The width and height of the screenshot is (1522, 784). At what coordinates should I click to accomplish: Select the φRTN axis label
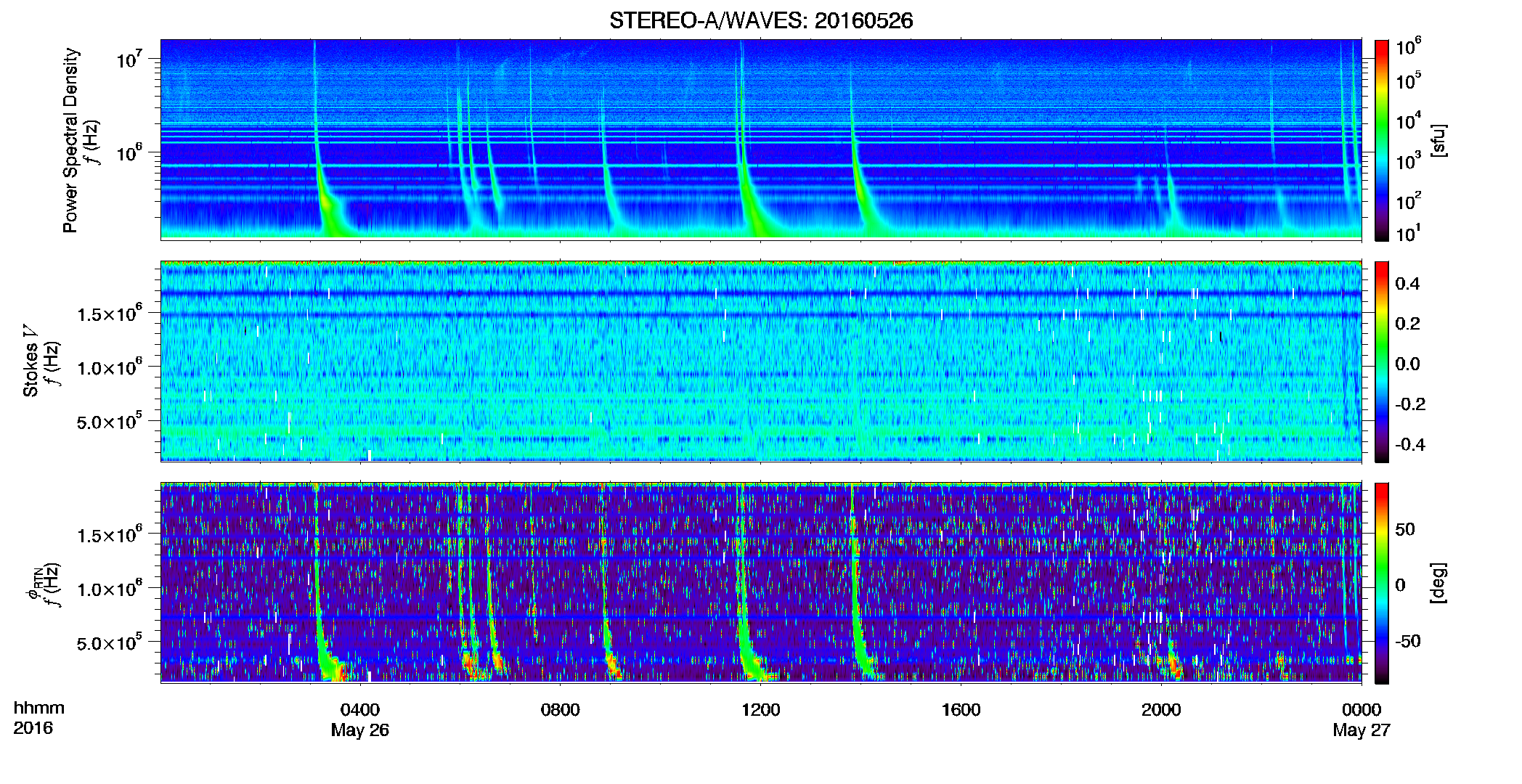coord(33,582)
